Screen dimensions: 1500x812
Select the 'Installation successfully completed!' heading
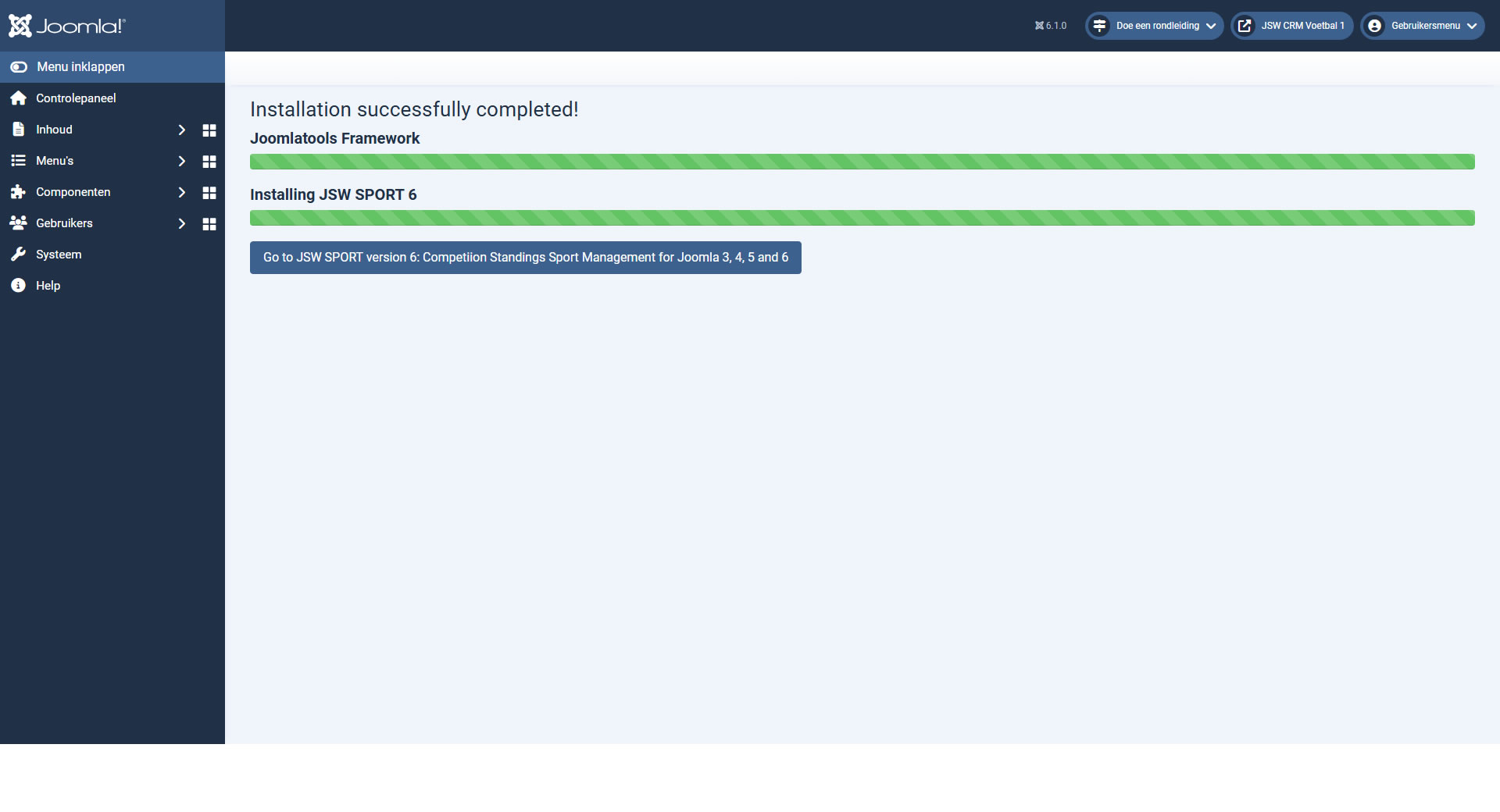coord(414,109)
